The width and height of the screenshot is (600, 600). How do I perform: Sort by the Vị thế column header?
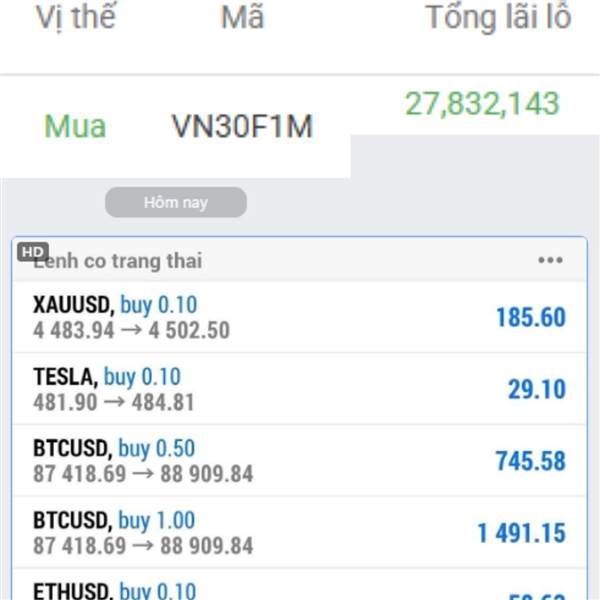[75, 18]
